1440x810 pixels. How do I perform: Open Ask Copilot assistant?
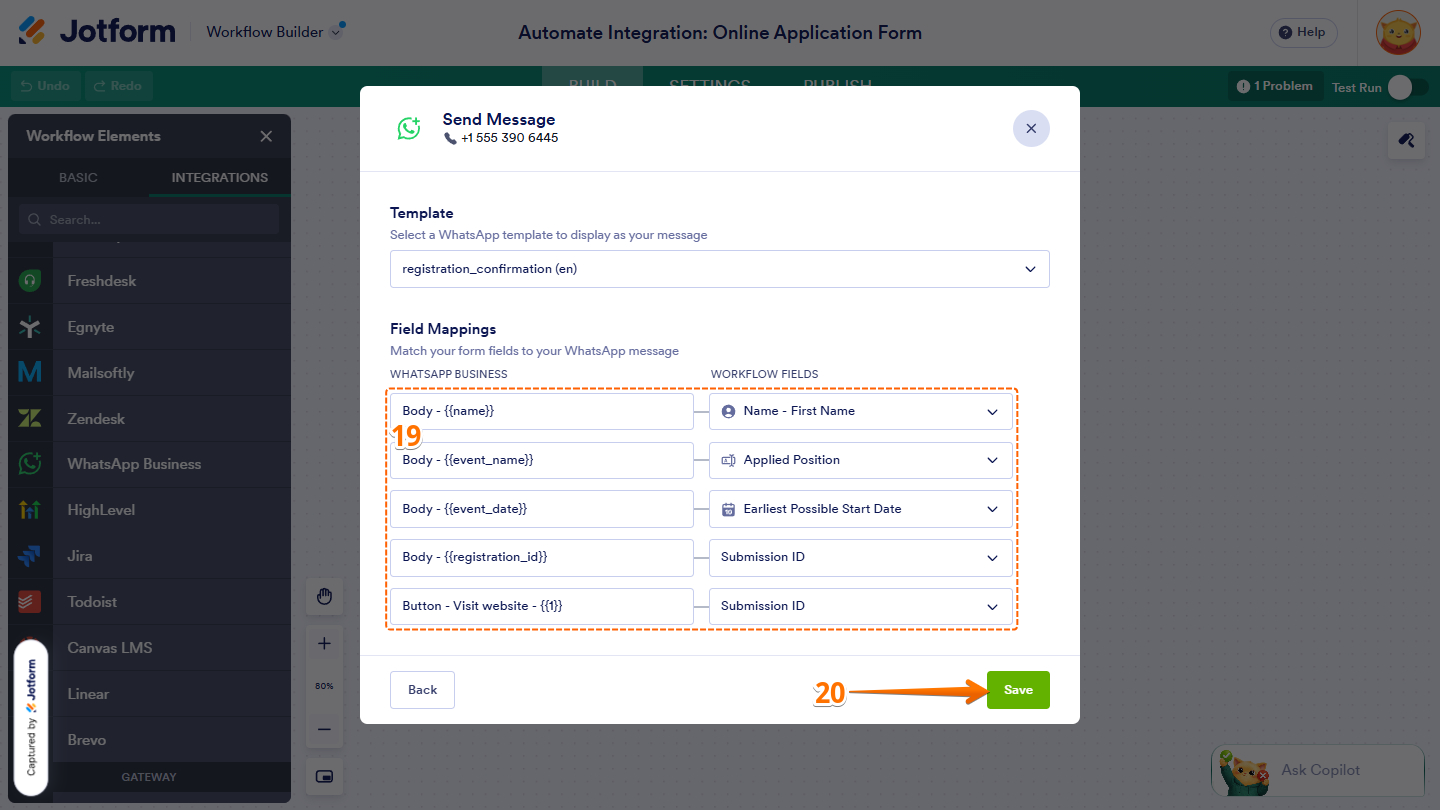[1317, 770]
